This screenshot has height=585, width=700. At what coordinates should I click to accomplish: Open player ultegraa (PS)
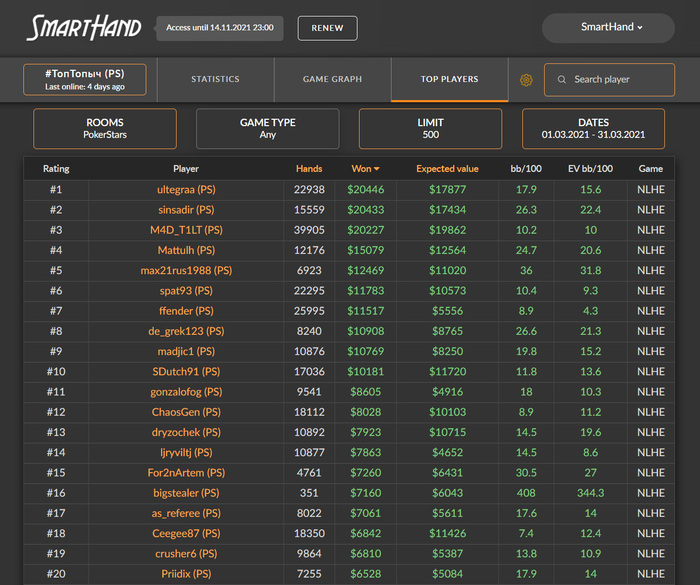[186, 190]
